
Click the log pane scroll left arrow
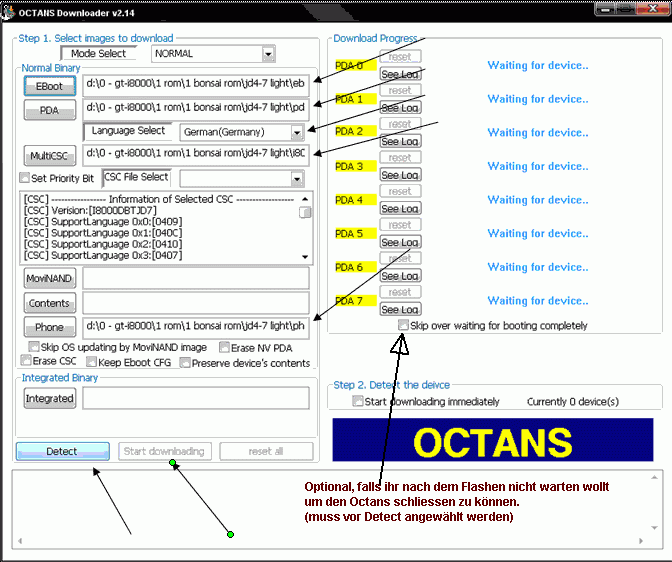tap(20, 541)
